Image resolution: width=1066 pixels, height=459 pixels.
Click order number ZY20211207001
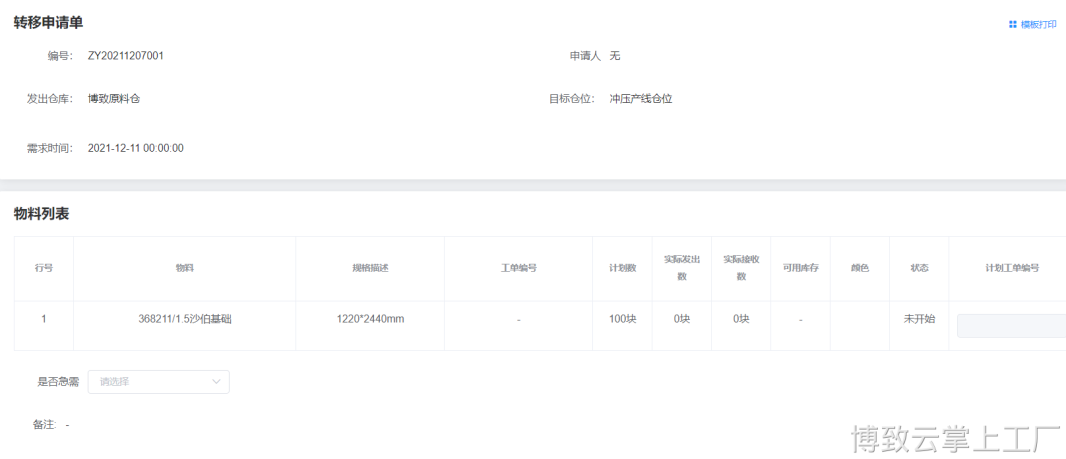point(126,56)
